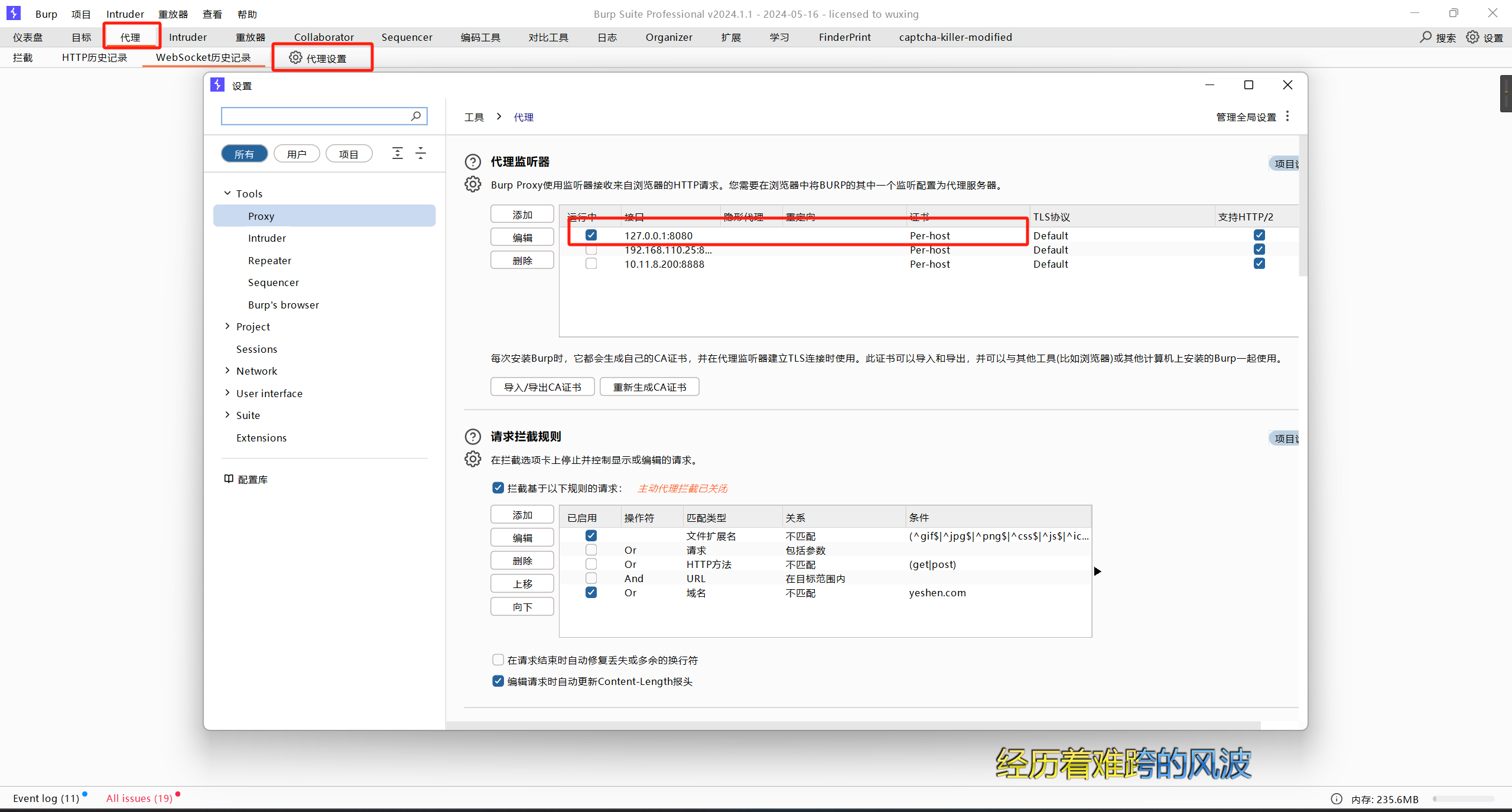Viewport: 1512px width, 812px height.
Task: Select Burp's browser in settings tree
Action: coord(284,305)
